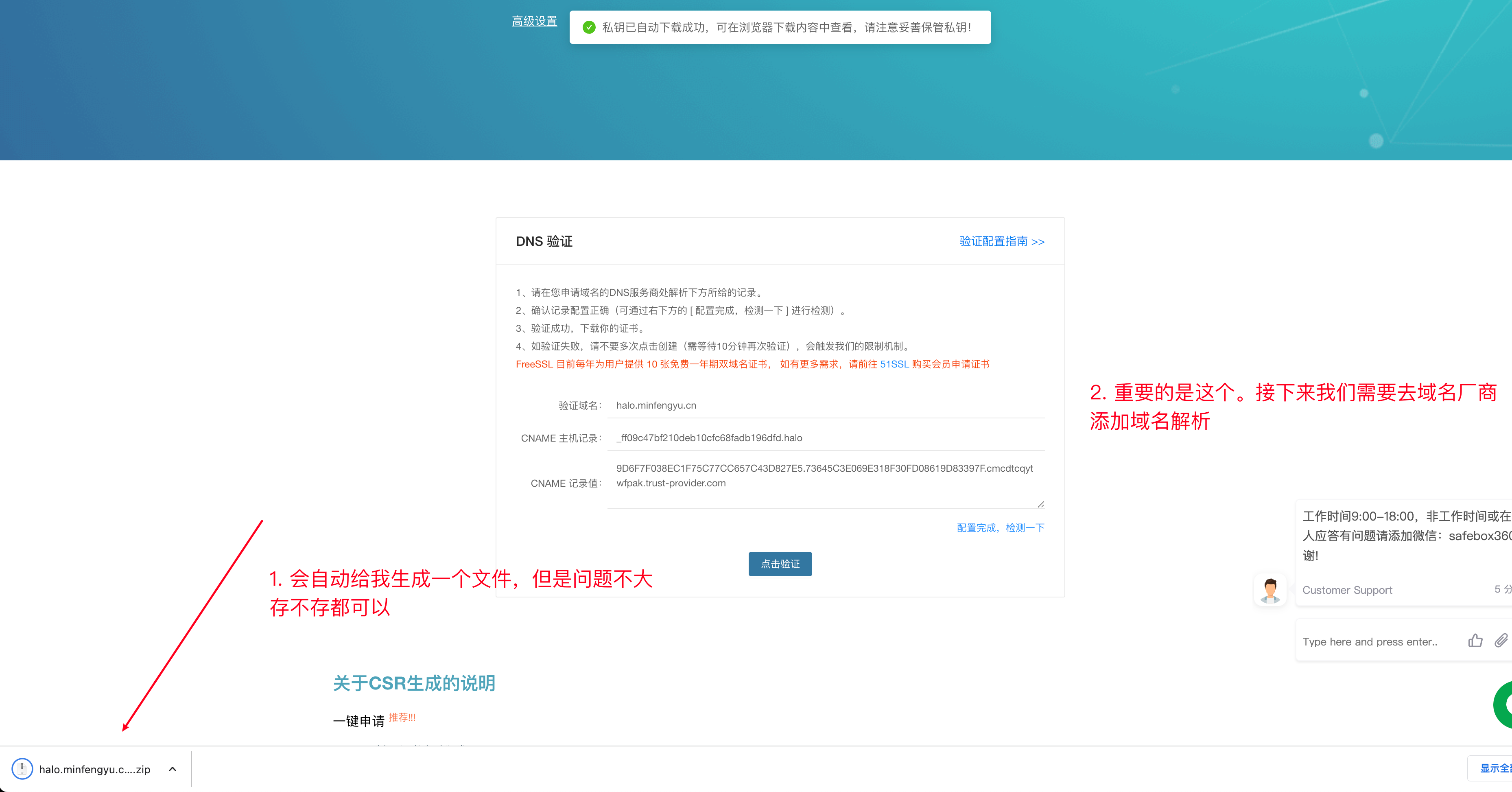The height and width of the screenshot is (792, 1512).
Task: Click the circular download status icon next to the zip
Action: (x=23, y=768)
